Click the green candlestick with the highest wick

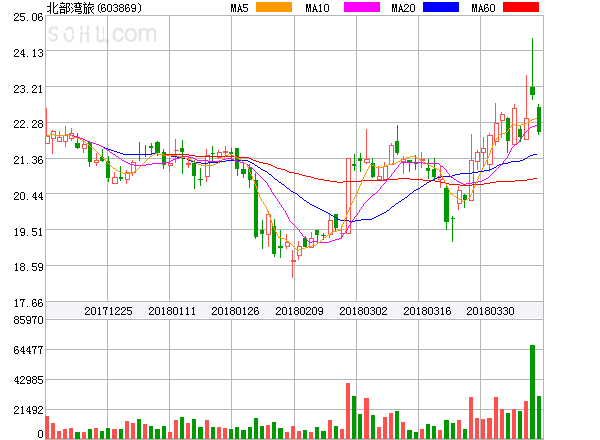(532, 69)
